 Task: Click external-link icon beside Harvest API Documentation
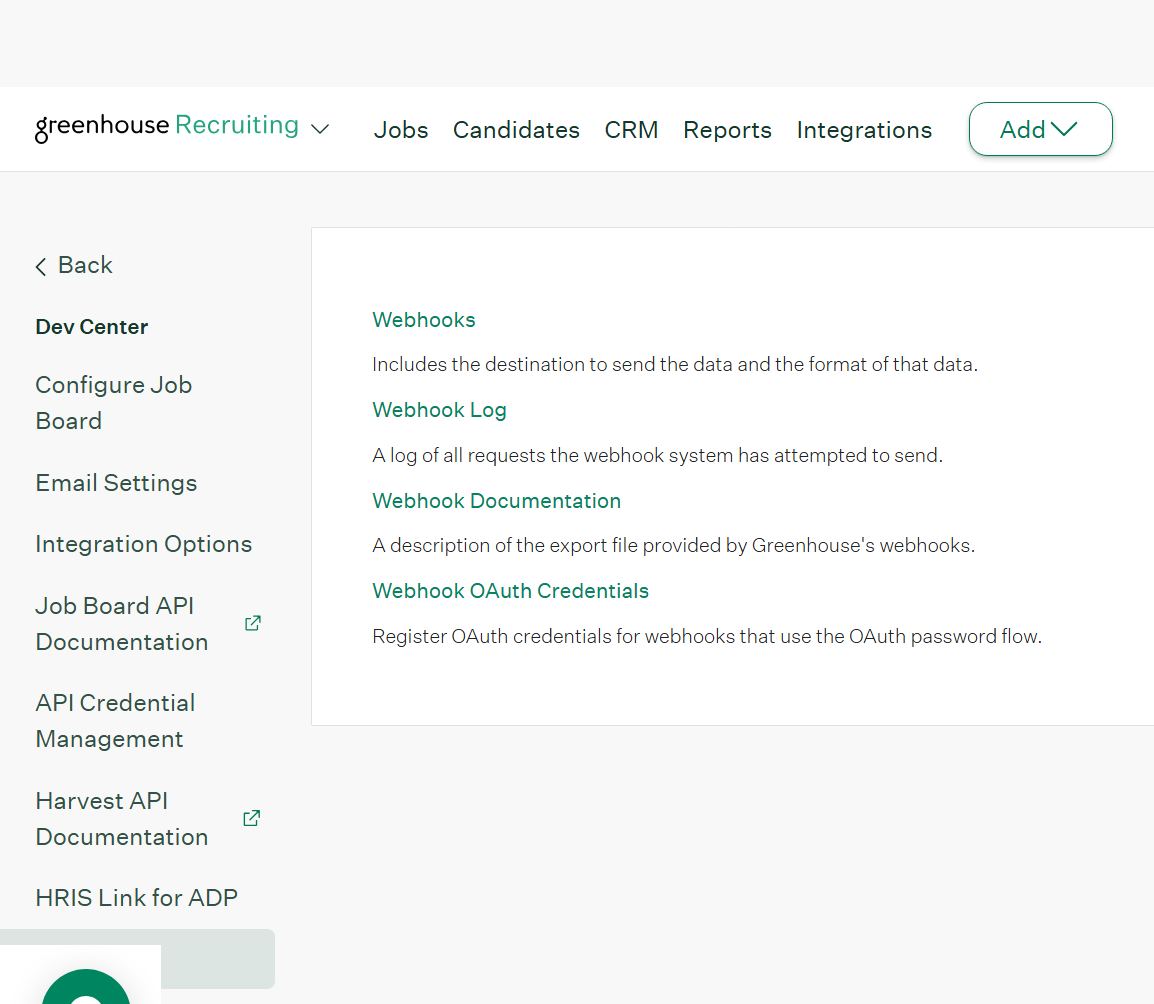252,819
